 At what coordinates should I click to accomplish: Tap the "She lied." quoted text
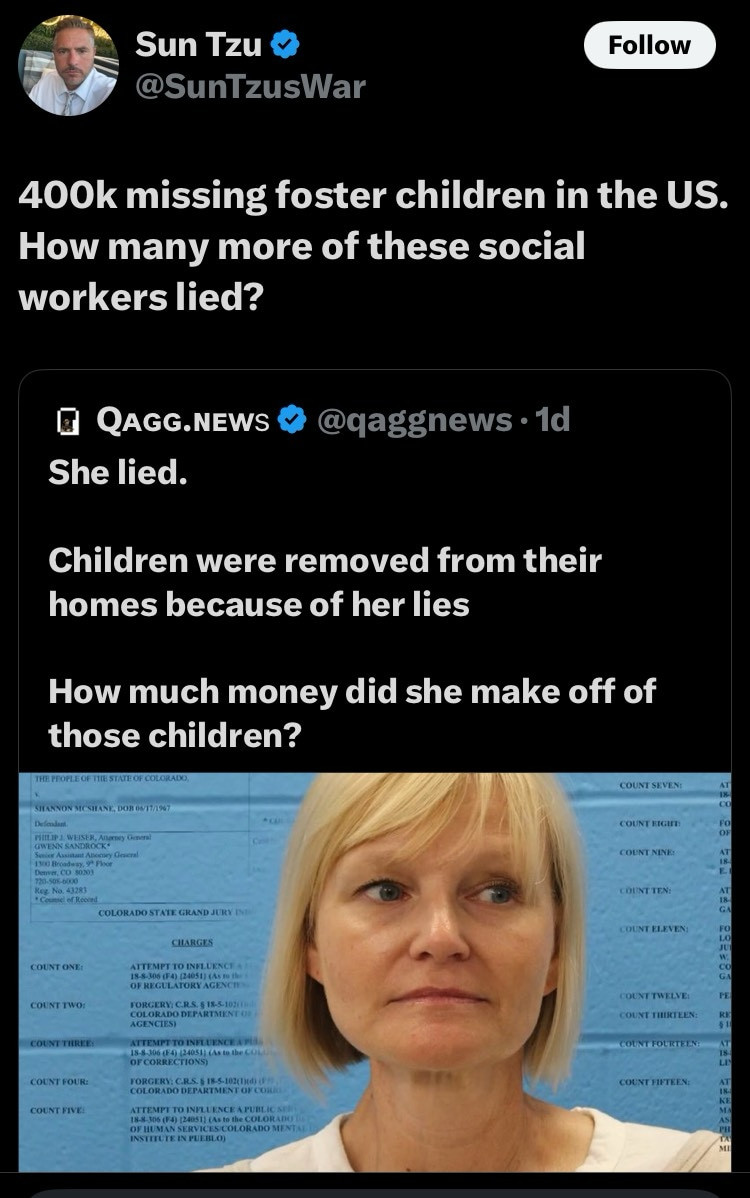tap(118, 473)
